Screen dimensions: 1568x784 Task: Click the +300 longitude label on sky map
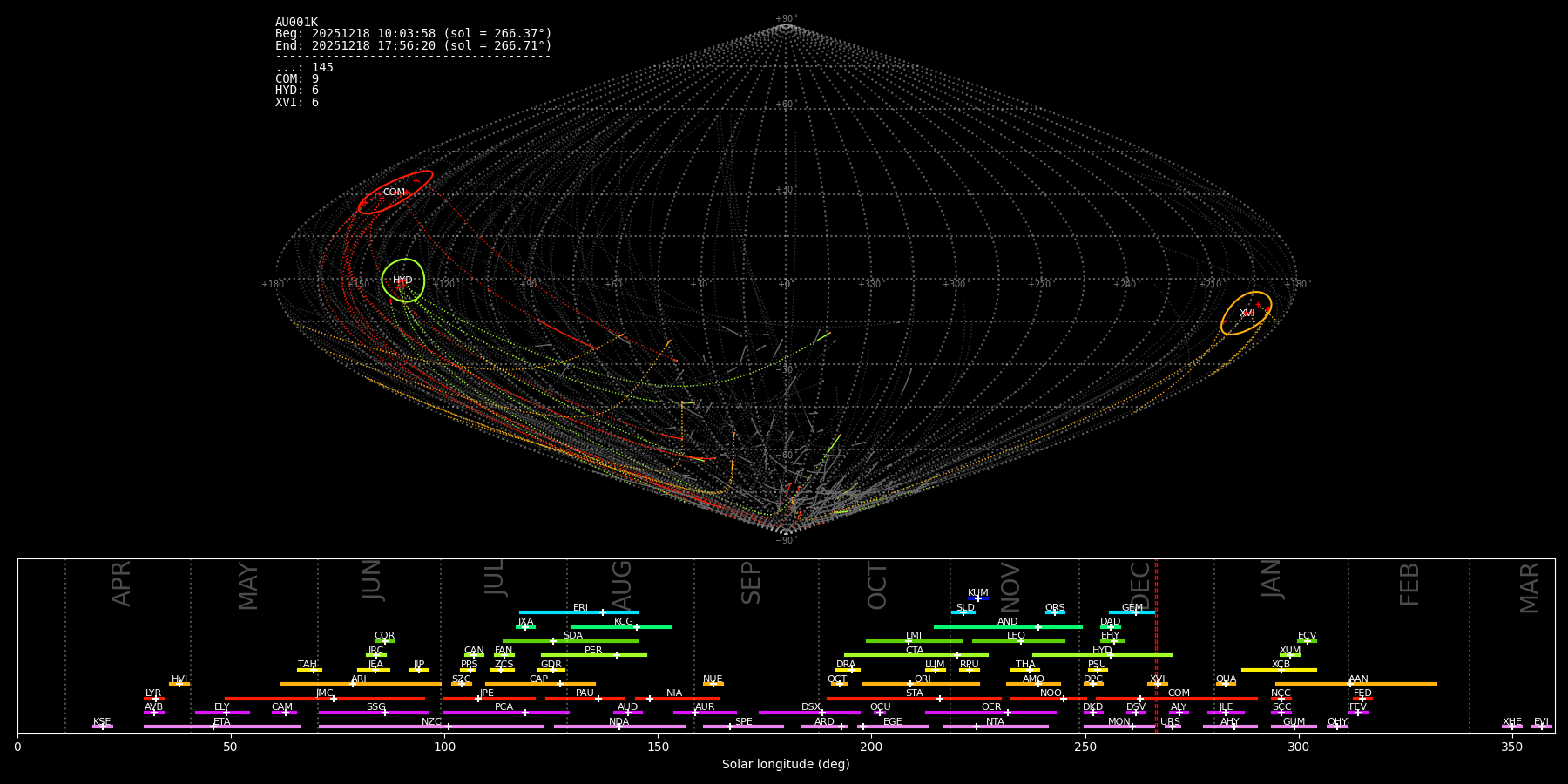(x=954, y=285)
